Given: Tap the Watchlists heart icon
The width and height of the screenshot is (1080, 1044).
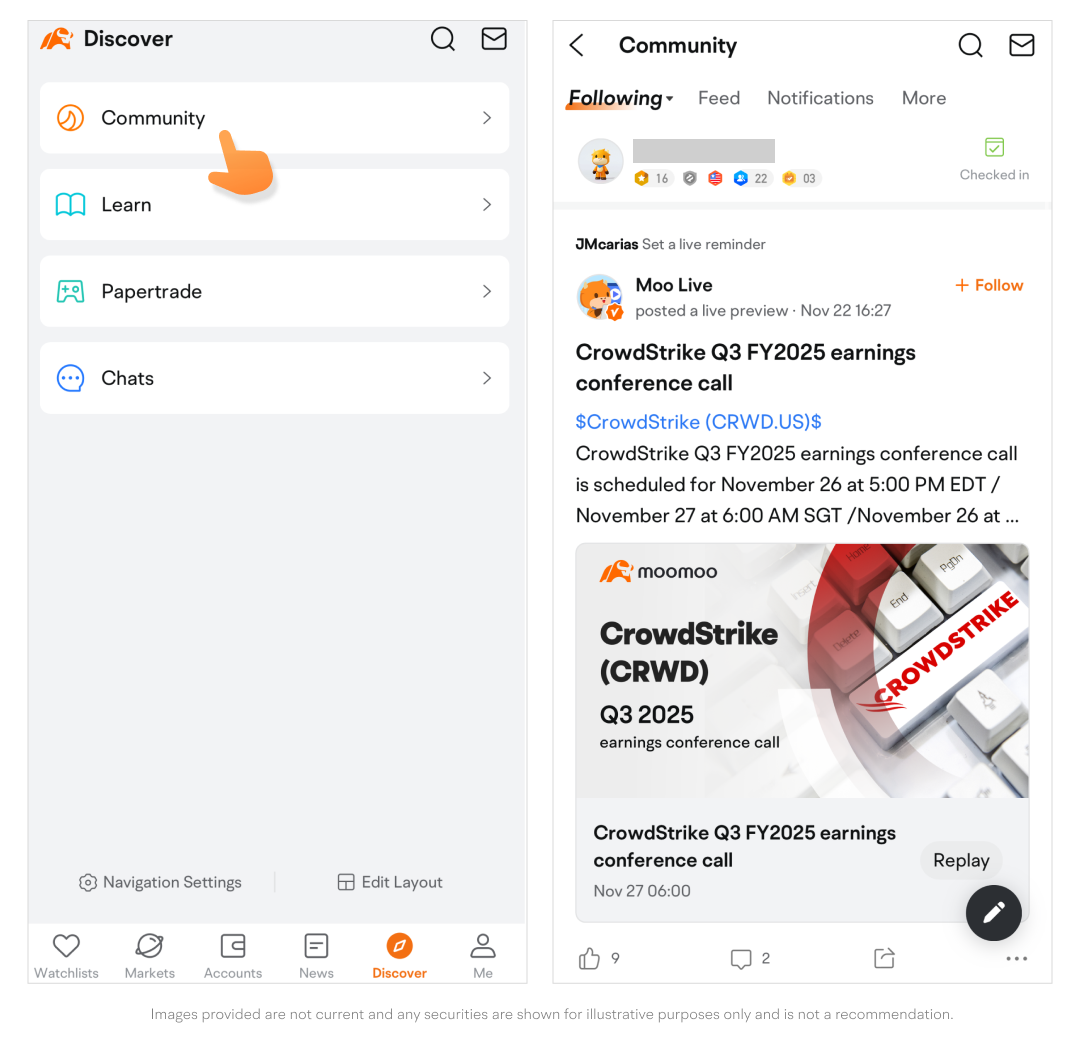Looking at the screenshot, I should 66,946.
